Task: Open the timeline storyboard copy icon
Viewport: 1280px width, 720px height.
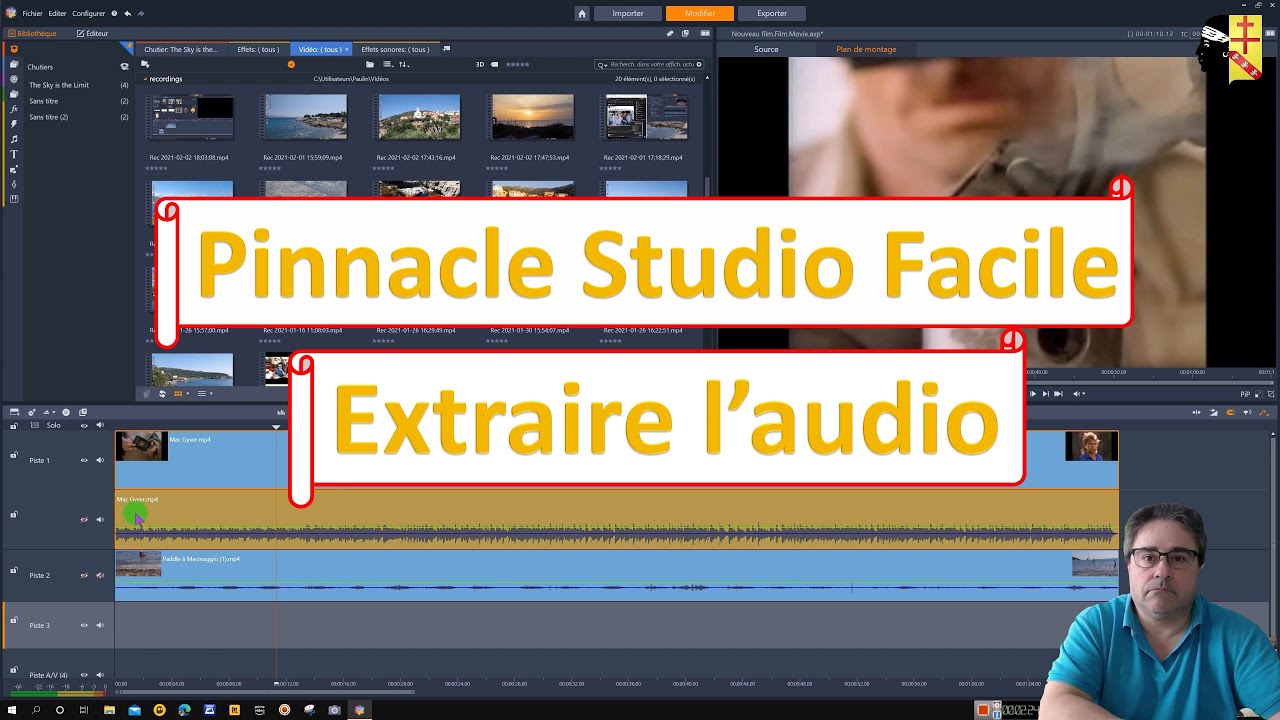Action: [x=83, y=412]
